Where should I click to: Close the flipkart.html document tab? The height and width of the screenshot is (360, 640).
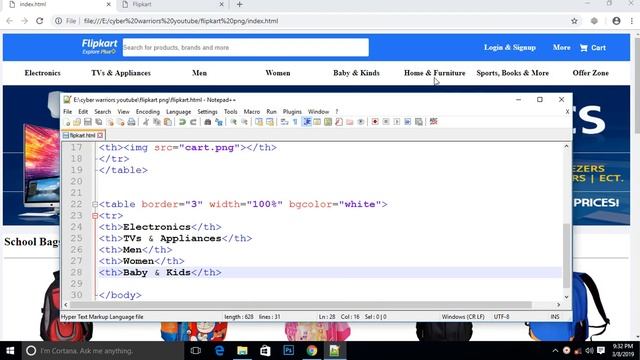[100, 135]
